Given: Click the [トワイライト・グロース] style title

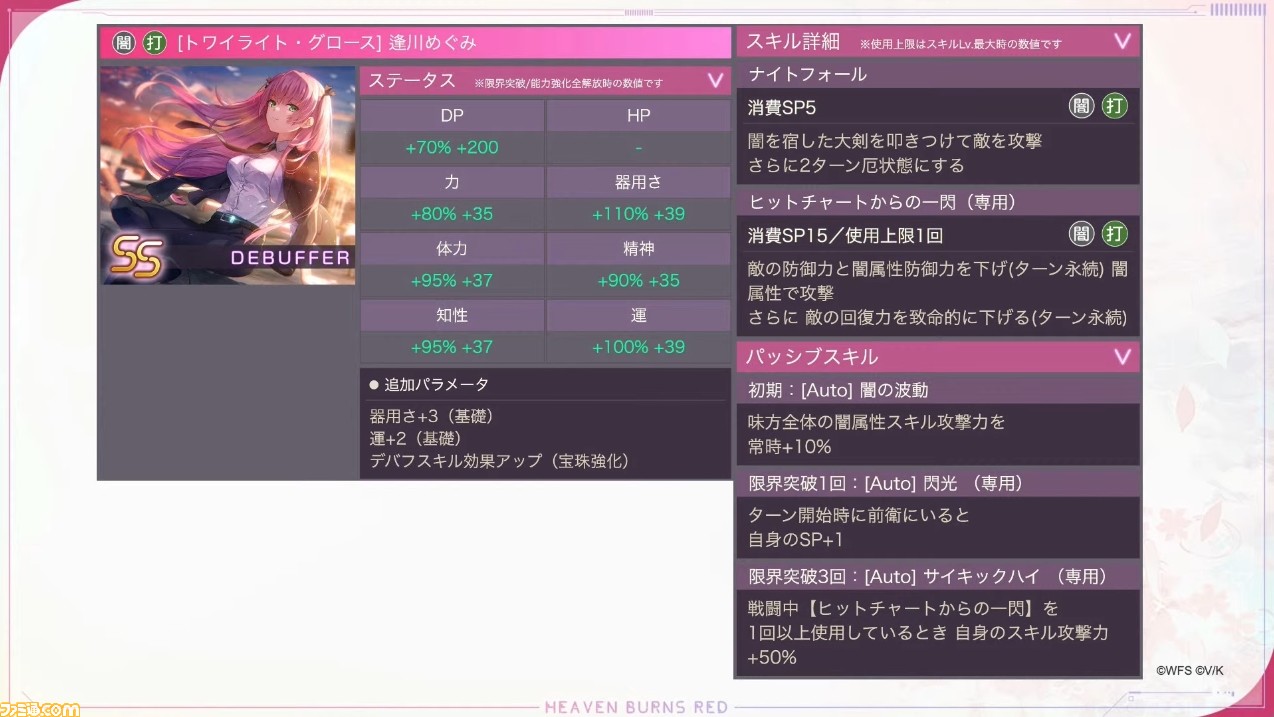Looking at the screenshot, I should click(280, 42).
